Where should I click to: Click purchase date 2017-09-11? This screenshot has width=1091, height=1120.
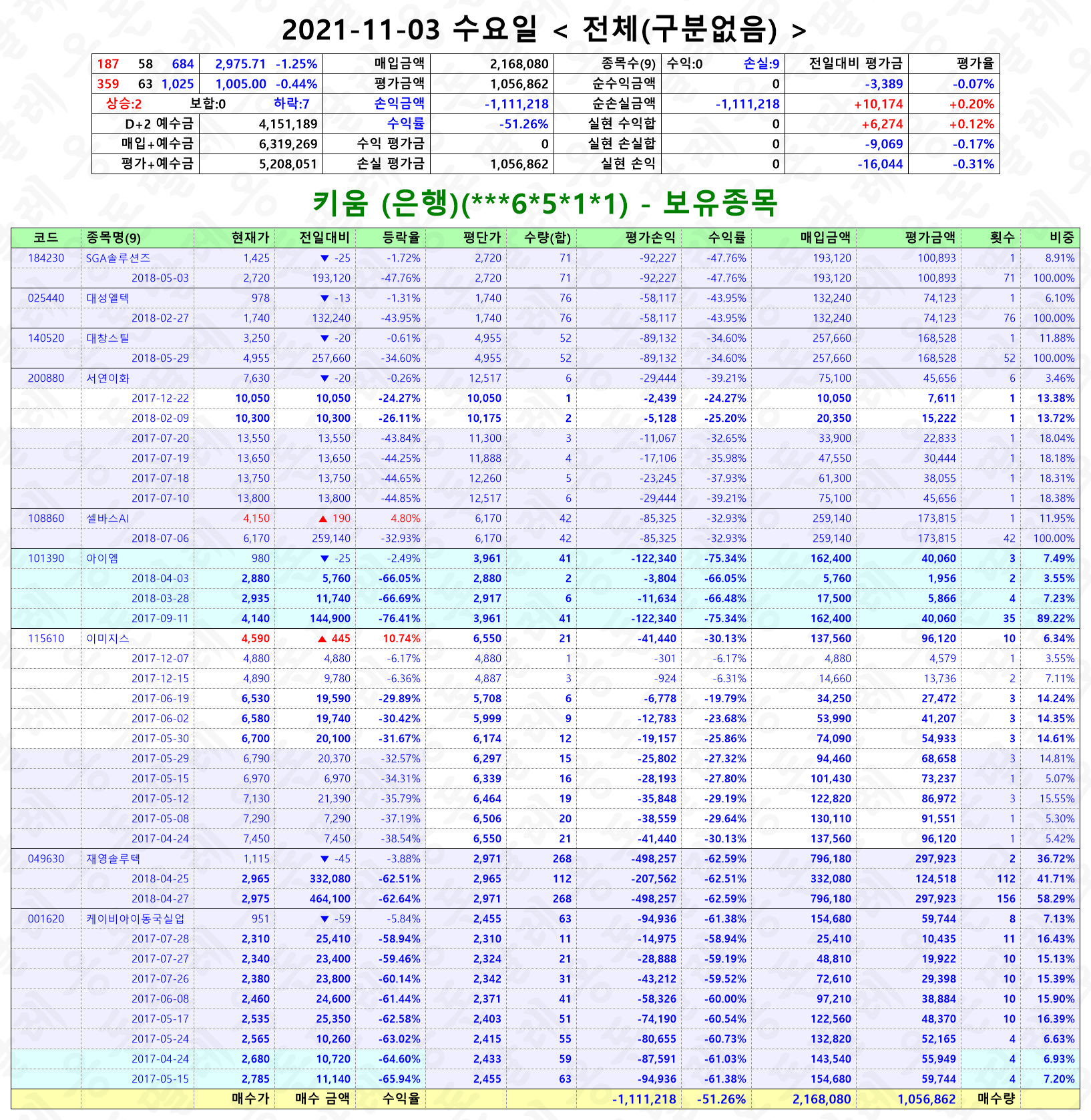160,619
